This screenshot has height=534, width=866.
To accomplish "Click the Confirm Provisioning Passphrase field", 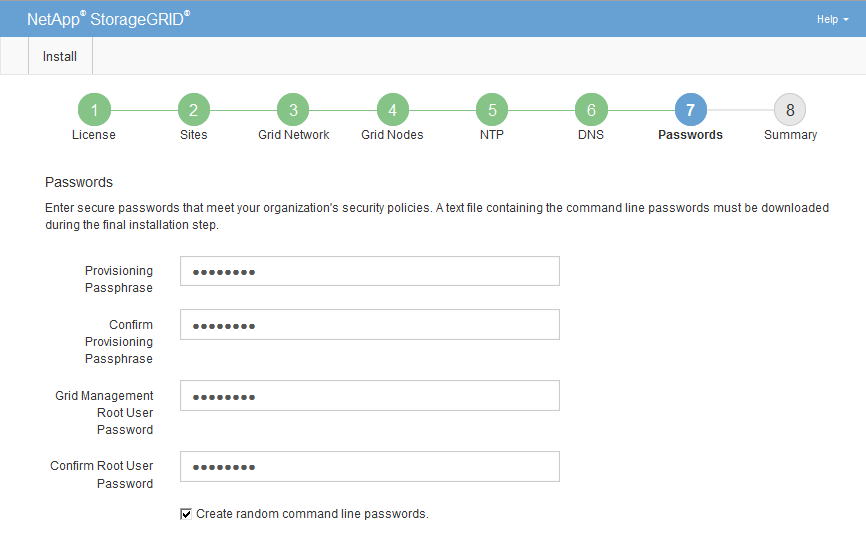I will [369, 325].
